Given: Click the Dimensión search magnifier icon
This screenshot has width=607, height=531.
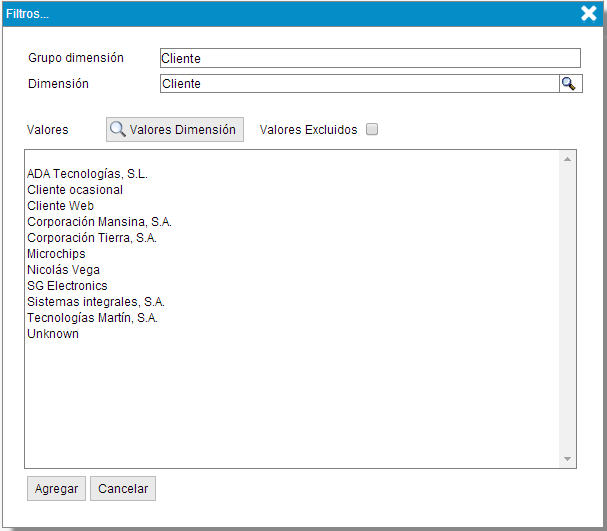Looking at the screenshot, I should pyautogui.click(x=569, y=84).
